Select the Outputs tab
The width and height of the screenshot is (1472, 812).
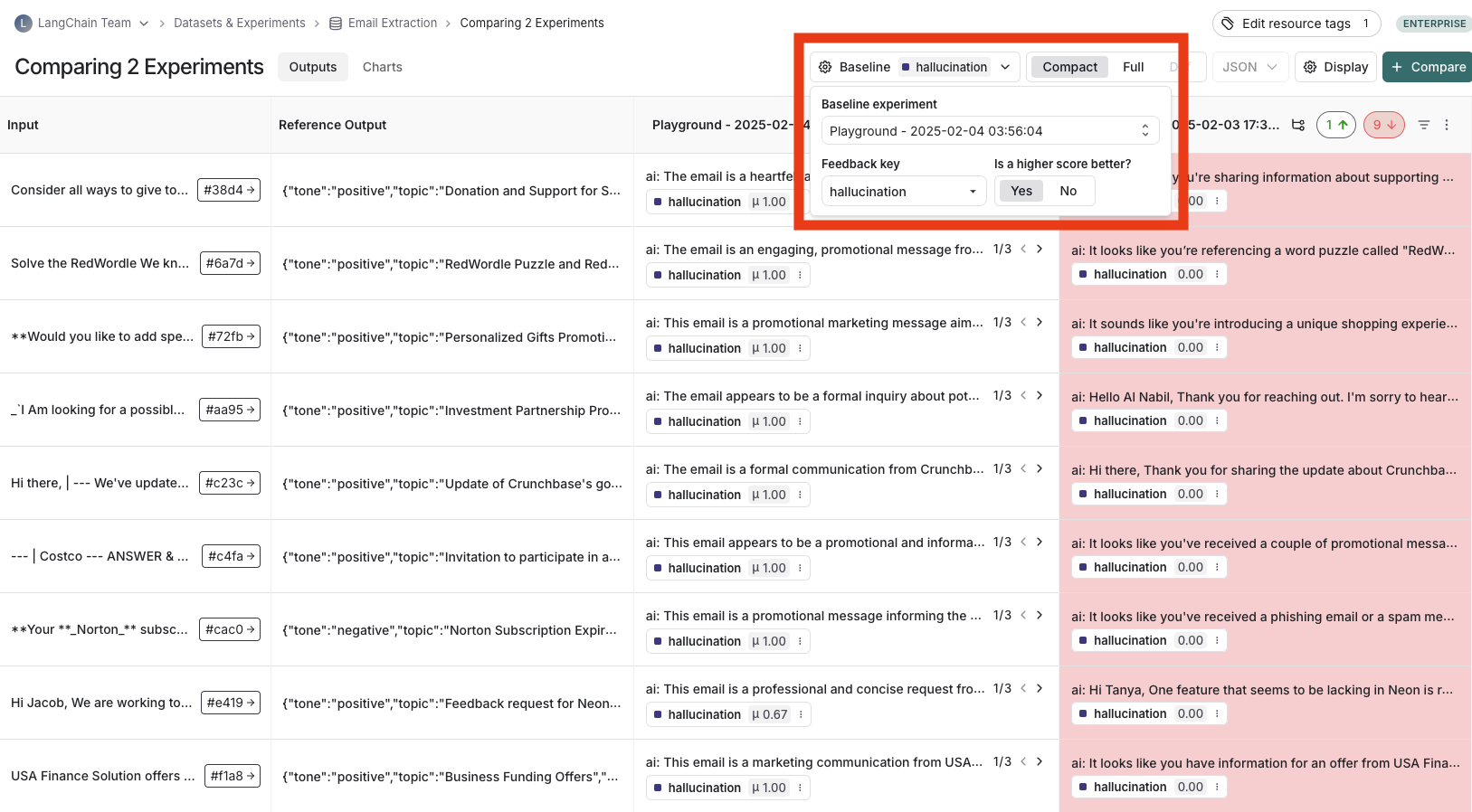(x=312, y=67)
